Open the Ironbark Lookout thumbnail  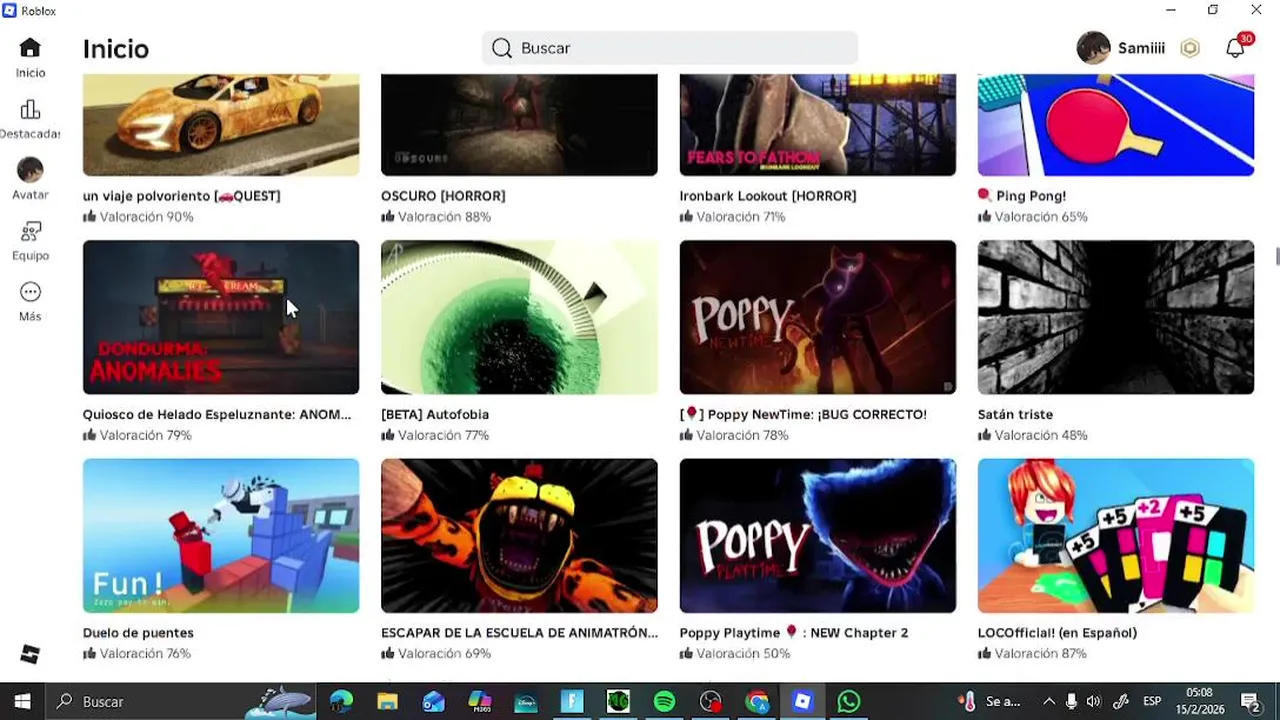pyautogui.click(x=817, y=125)
